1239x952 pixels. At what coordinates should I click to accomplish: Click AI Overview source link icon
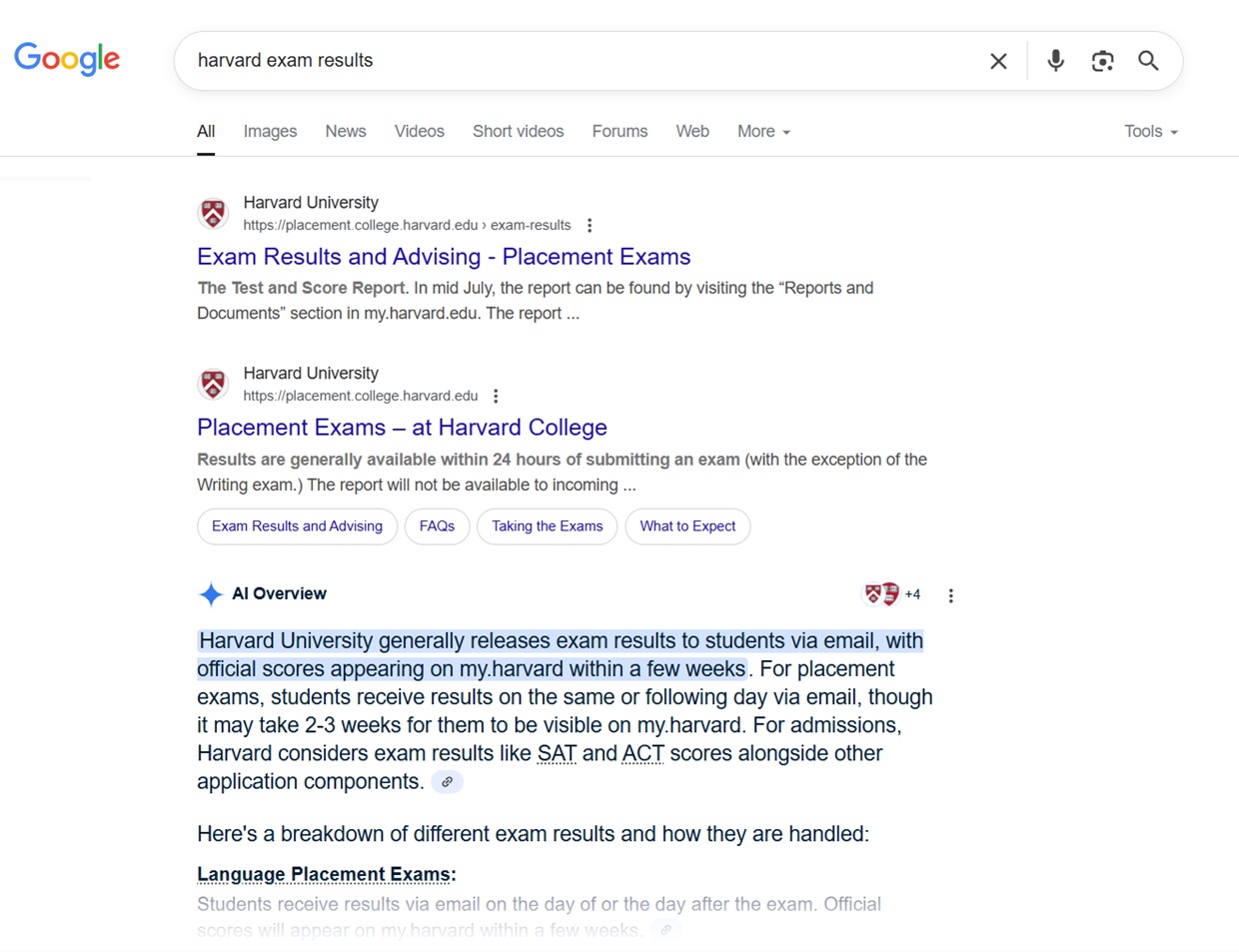[x=447, y=782]
